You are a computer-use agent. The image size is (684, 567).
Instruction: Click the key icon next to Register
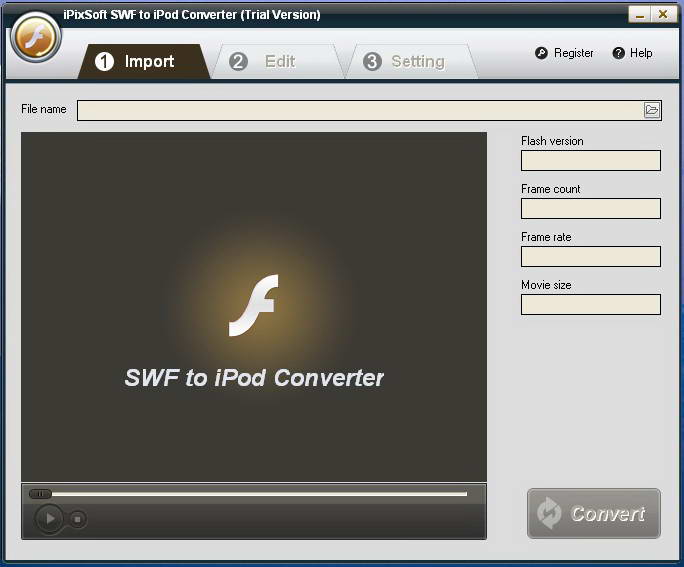click(541, 53)
